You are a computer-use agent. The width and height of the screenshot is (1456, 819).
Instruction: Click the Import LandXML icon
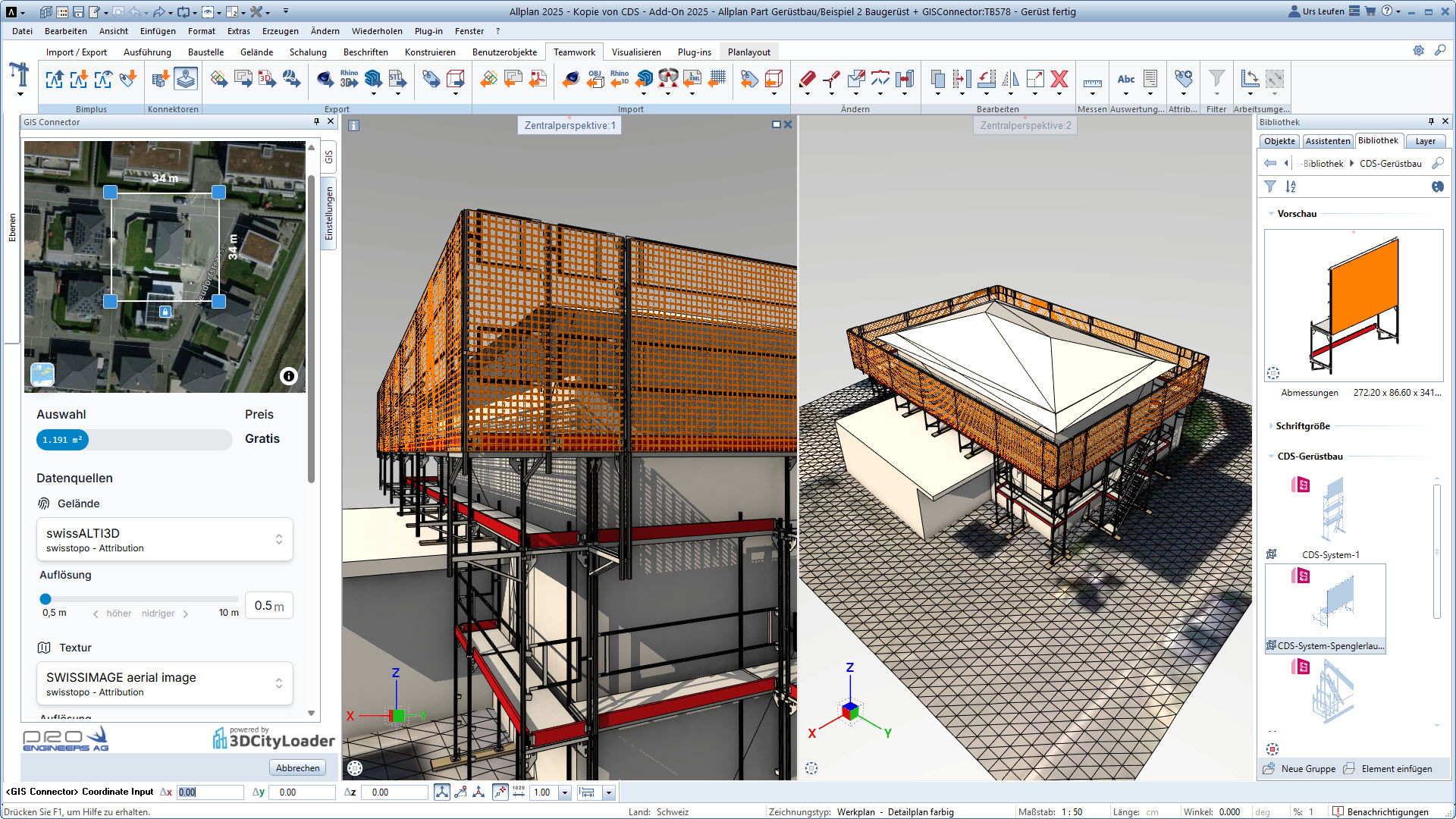[692, 78]
